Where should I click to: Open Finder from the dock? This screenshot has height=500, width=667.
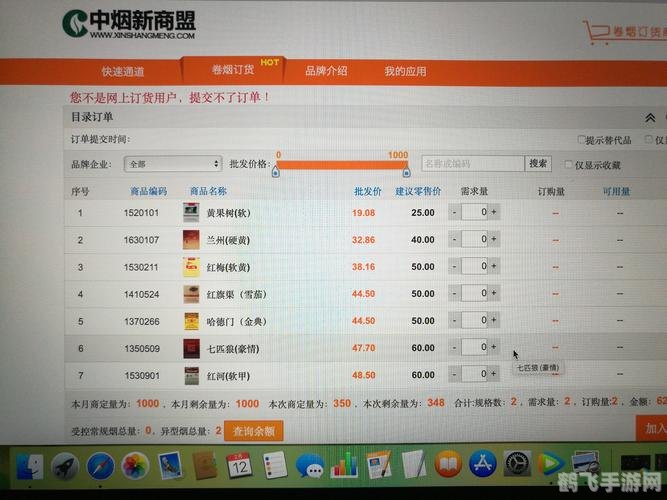pos(30,467)
